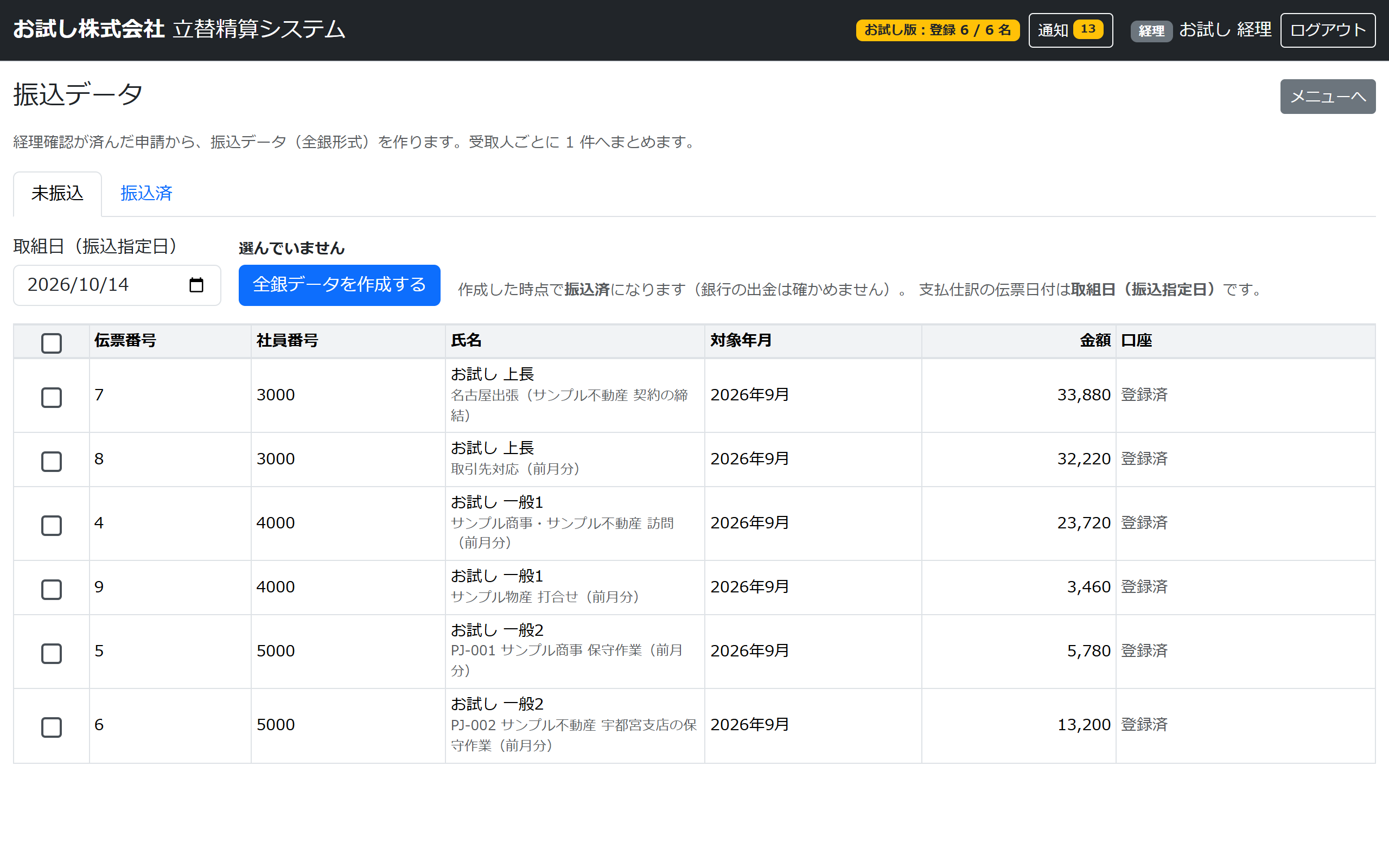Open the 通知 notifications button

[x=1071, y=30]
